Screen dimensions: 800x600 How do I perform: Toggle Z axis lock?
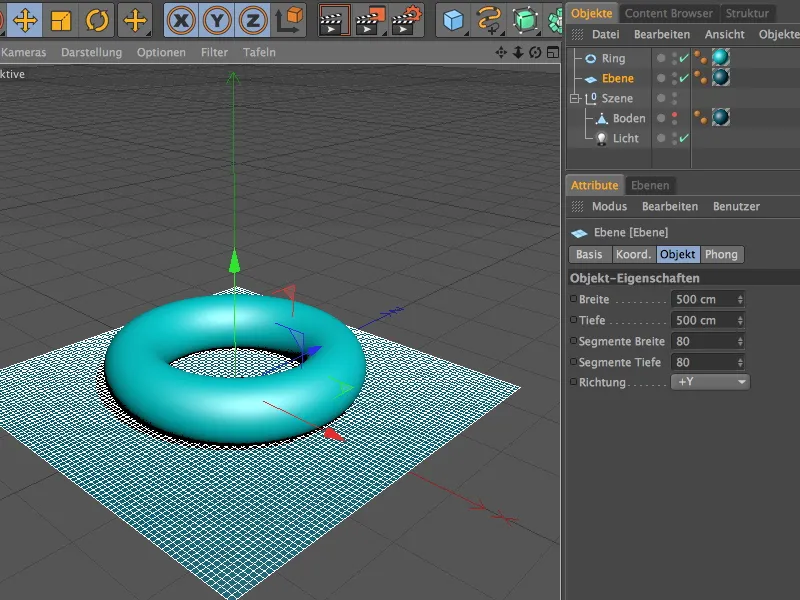pyautogui.click(x=253, y=19)
